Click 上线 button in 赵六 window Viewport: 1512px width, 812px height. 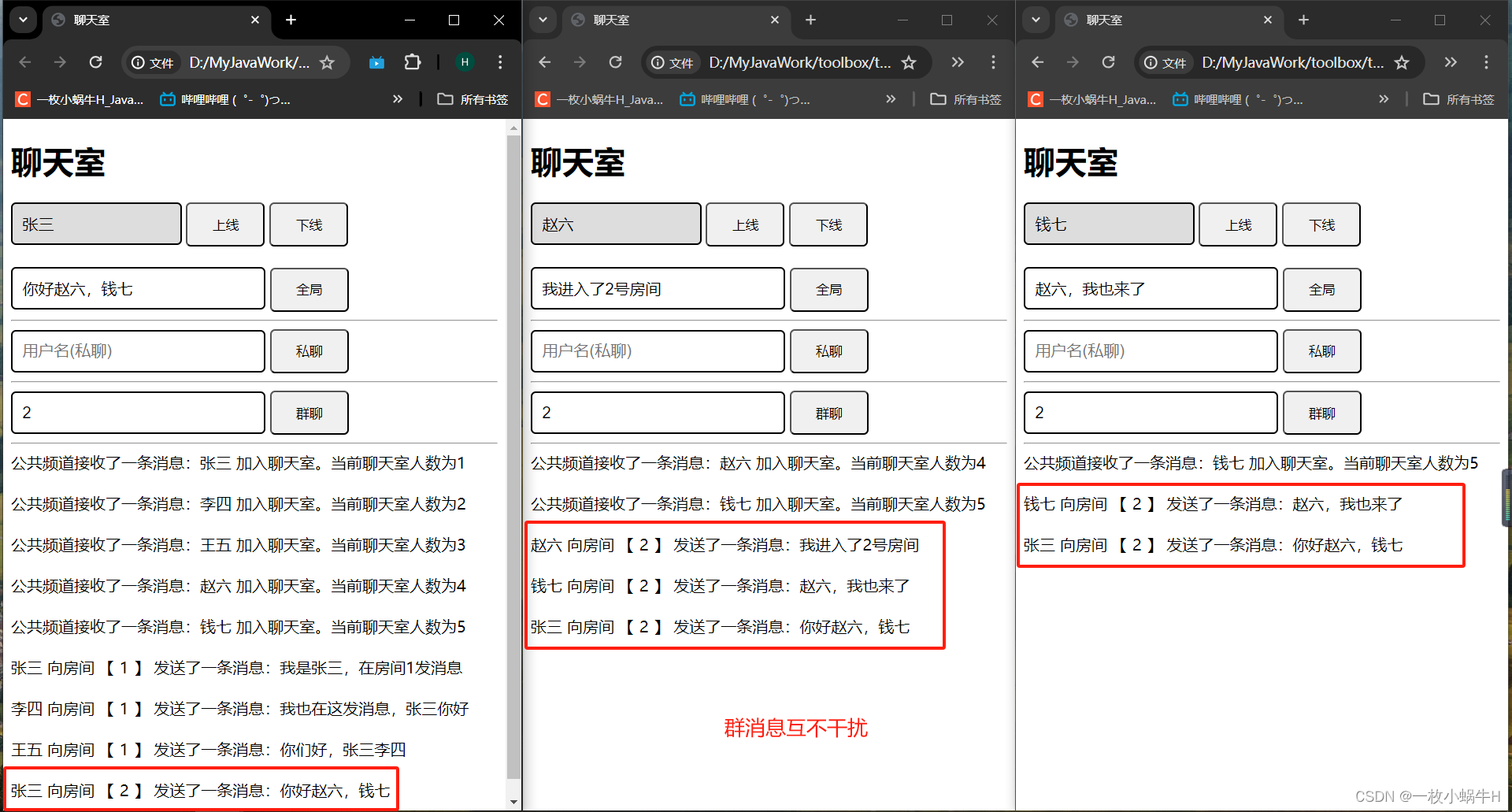click(x=745, y=224)
